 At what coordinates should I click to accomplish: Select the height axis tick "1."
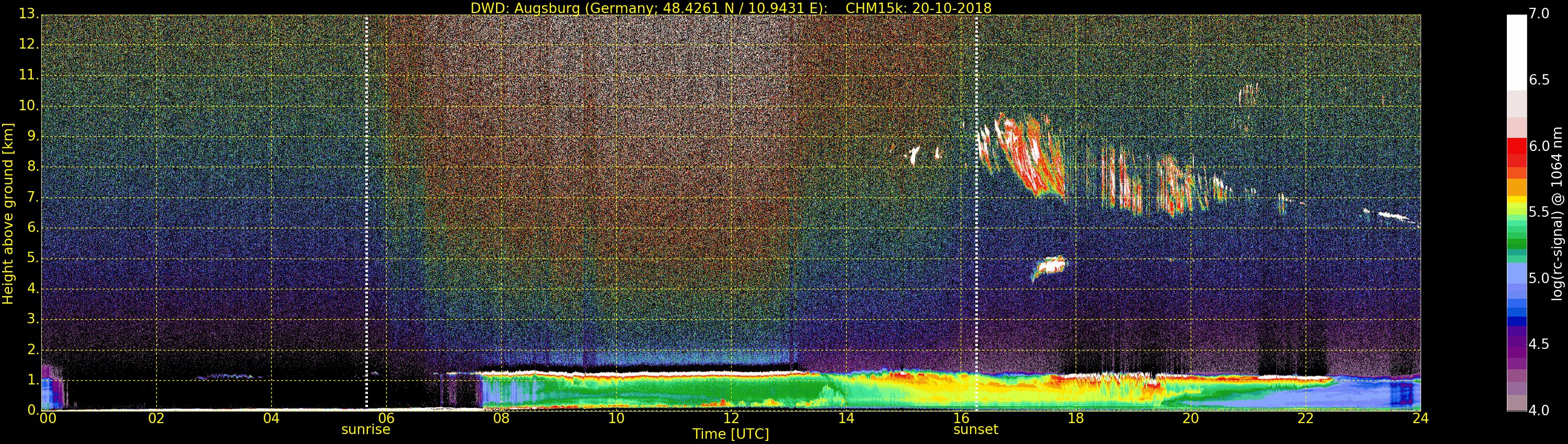pos(33,380)
